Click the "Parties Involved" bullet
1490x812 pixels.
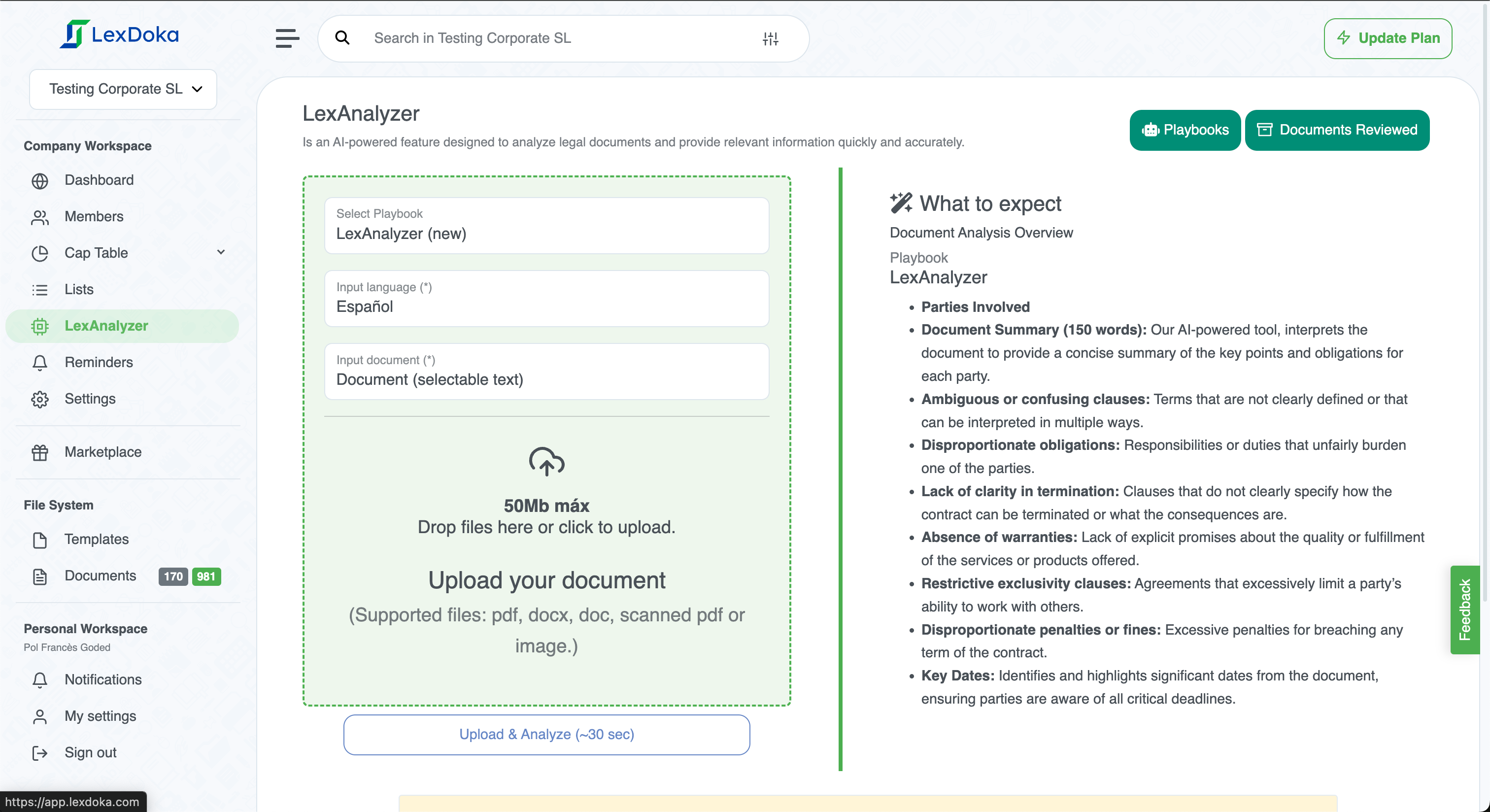(975, 307)
